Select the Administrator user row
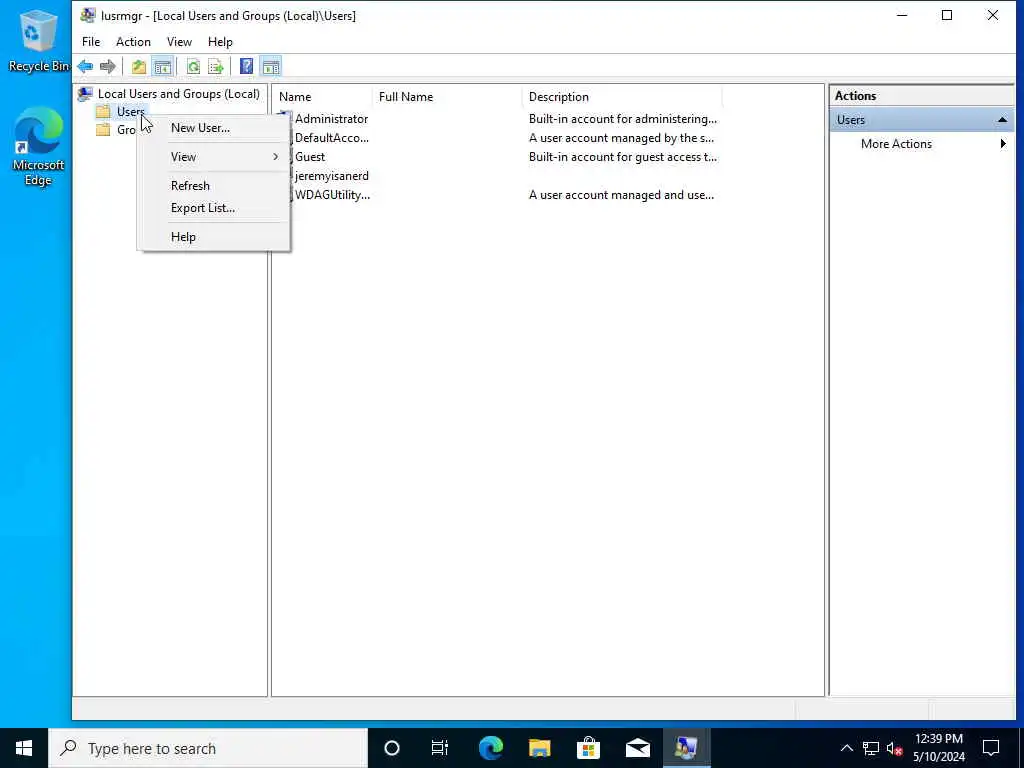 pos(331,119)
